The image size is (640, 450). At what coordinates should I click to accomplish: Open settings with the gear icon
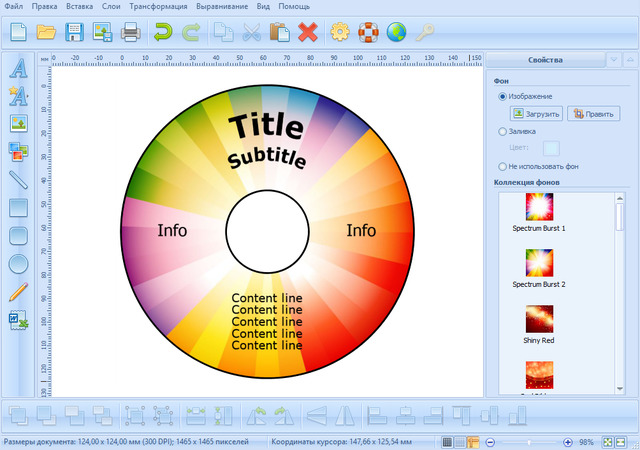[x=340, y=33]
